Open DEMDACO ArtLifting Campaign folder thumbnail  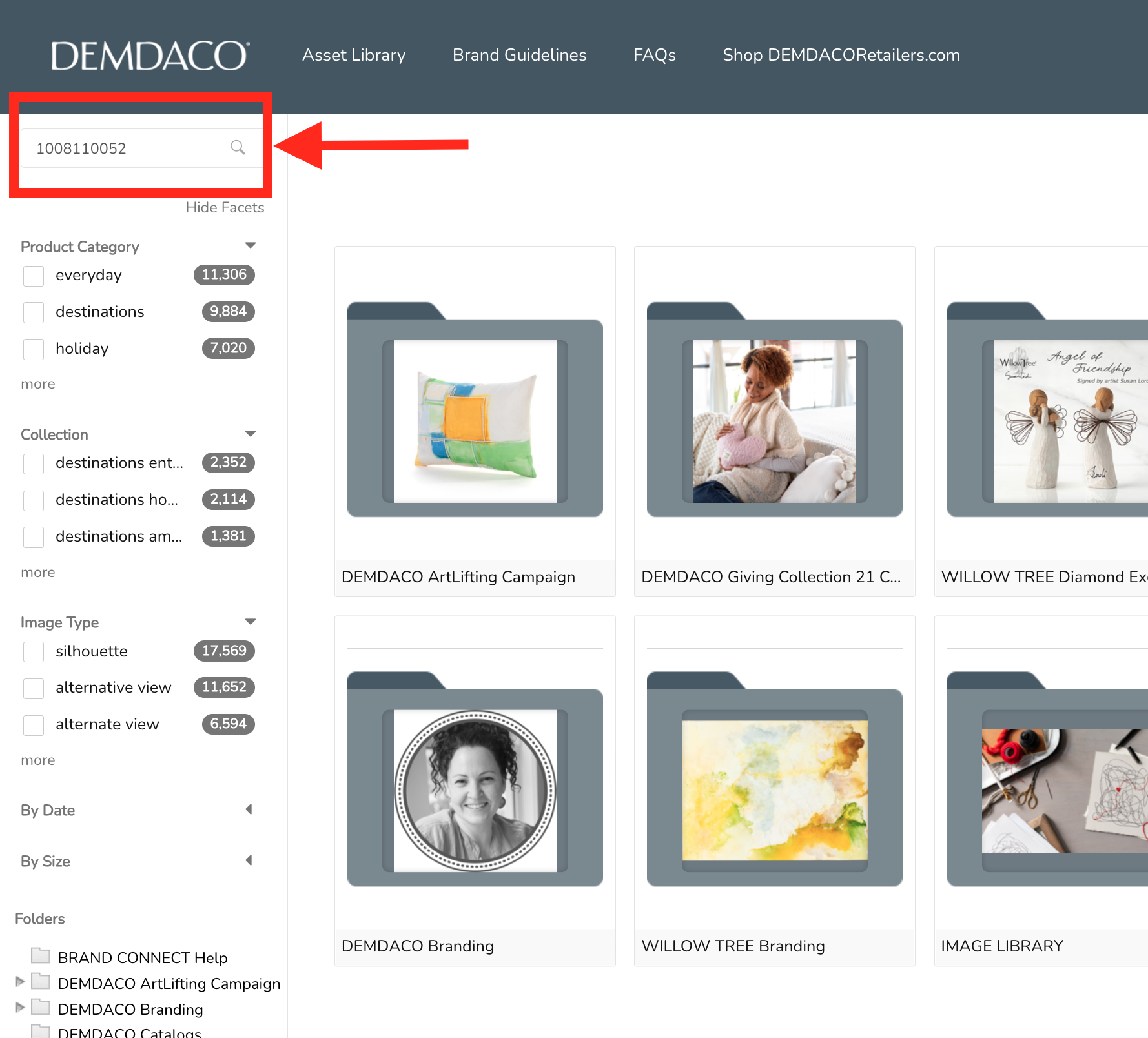[x=475, y=409]
